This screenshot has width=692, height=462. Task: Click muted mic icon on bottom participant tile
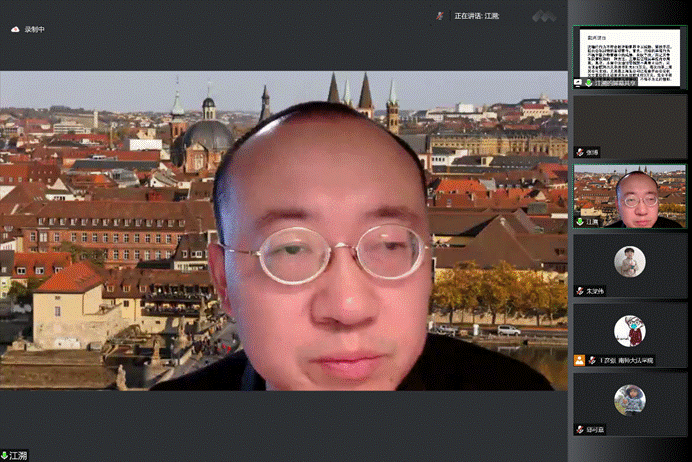tap(580, 429)
